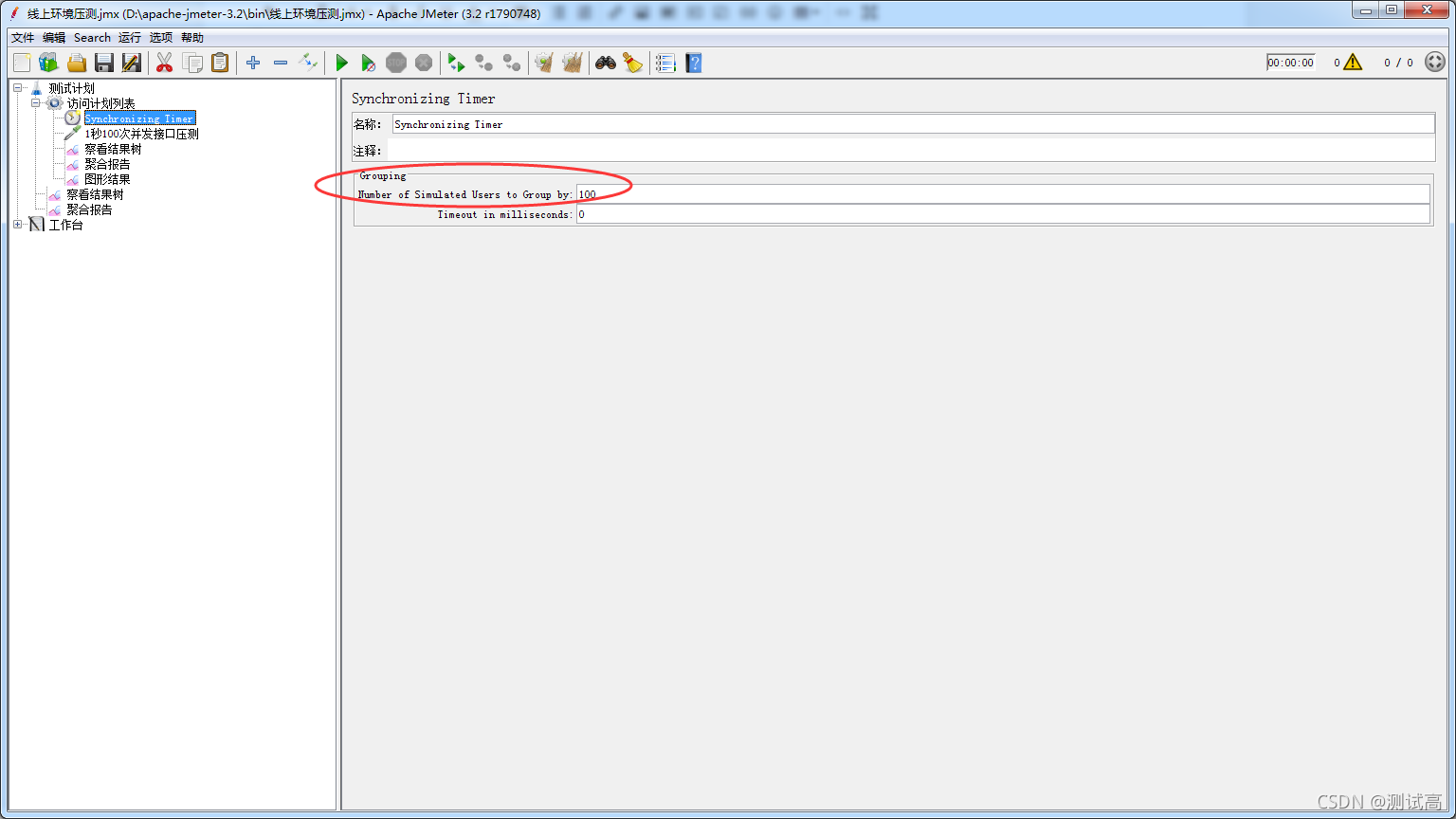
Task: Select 察看结果树 under the sampler
Action: pos(113,149)
